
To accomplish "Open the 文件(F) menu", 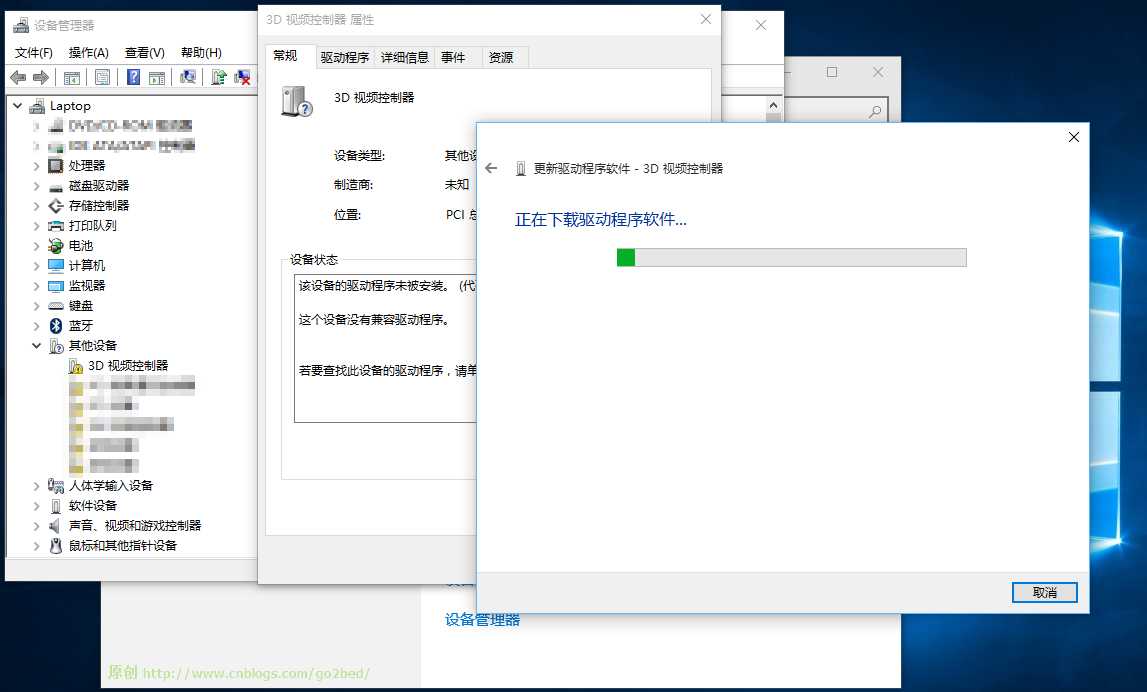I will (x=34, y=53).
